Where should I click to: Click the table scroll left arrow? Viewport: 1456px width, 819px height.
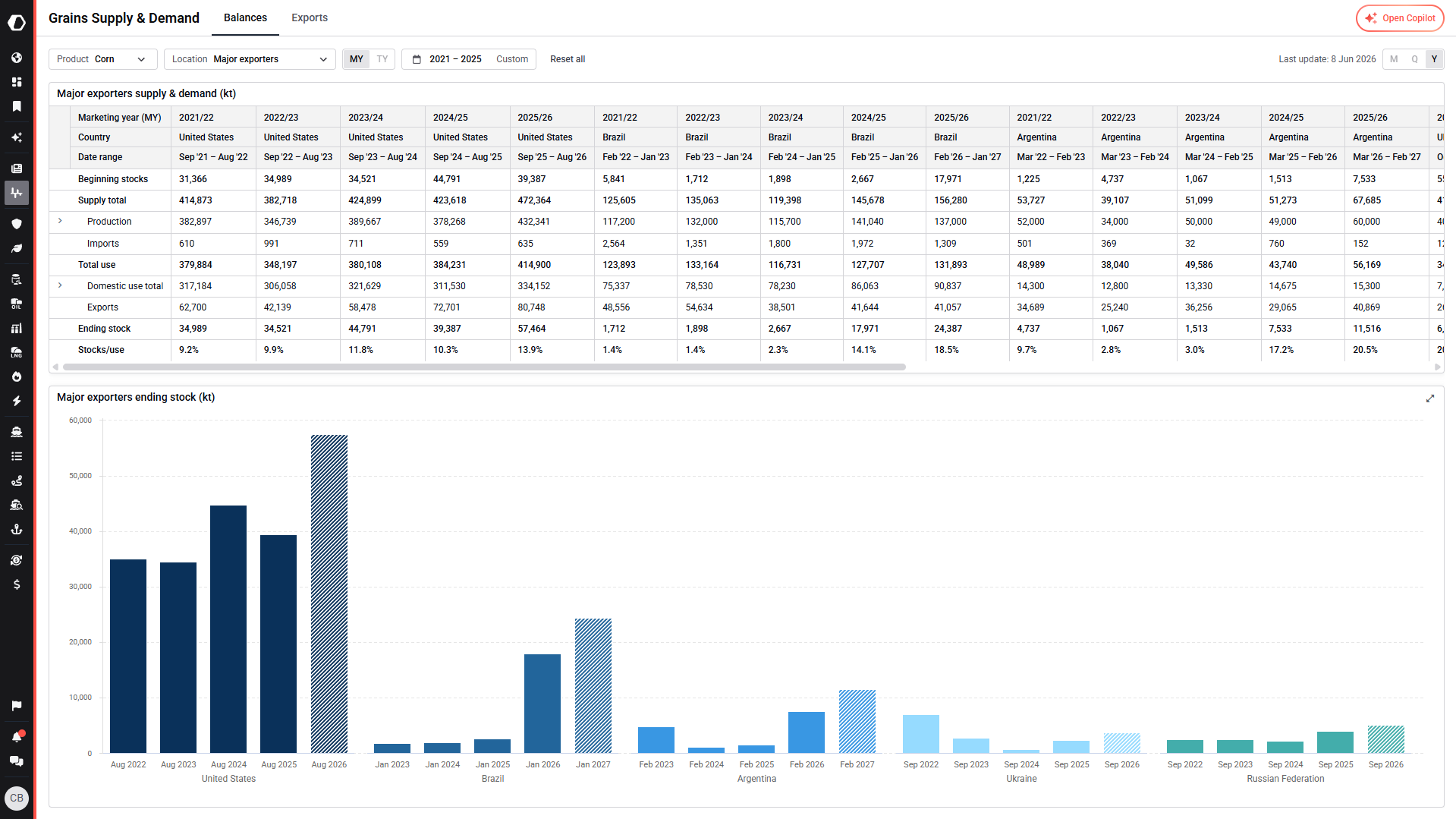point(55,367)
